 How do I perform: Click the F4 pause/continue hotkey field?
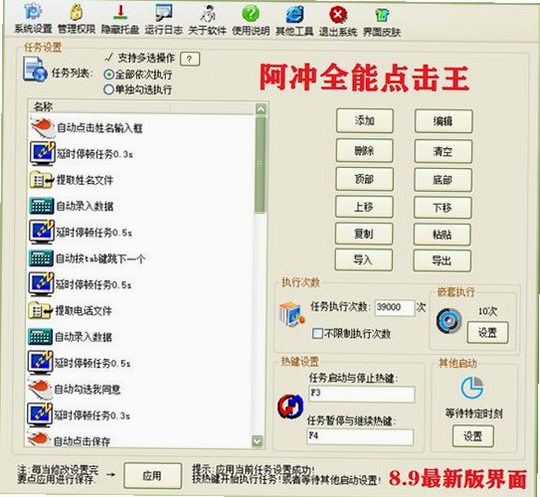click(x=360, y=437)
